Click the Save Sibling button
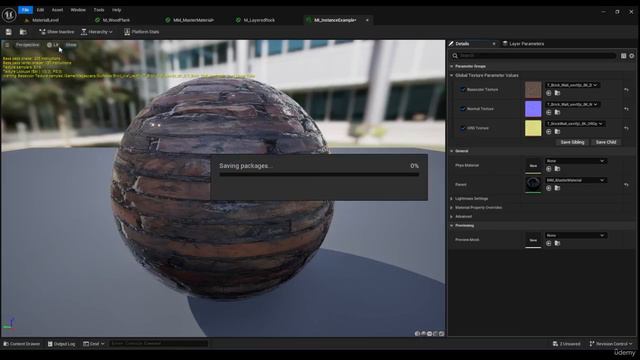 tap(572, 142)
